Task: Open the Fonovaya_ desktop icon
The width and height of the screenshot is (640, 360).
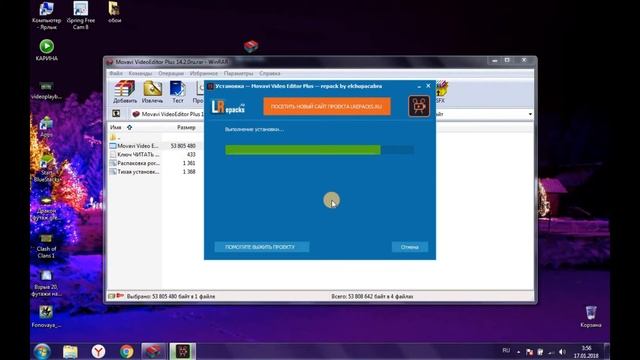Action: (46, 316)
